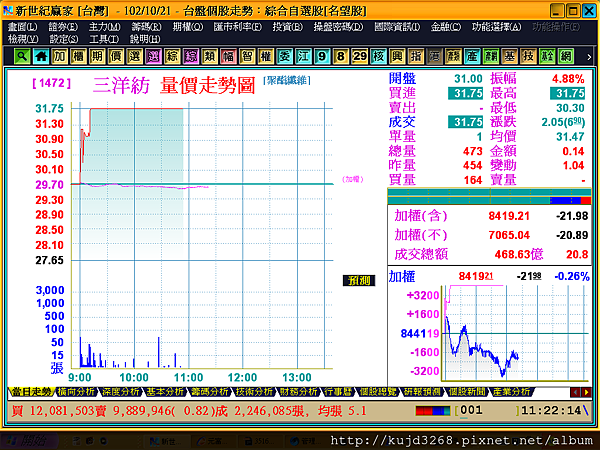Viewport: 600px width, 450px height.
Task: Click the dark 港 toolbar icon
Action: [434, 57]
